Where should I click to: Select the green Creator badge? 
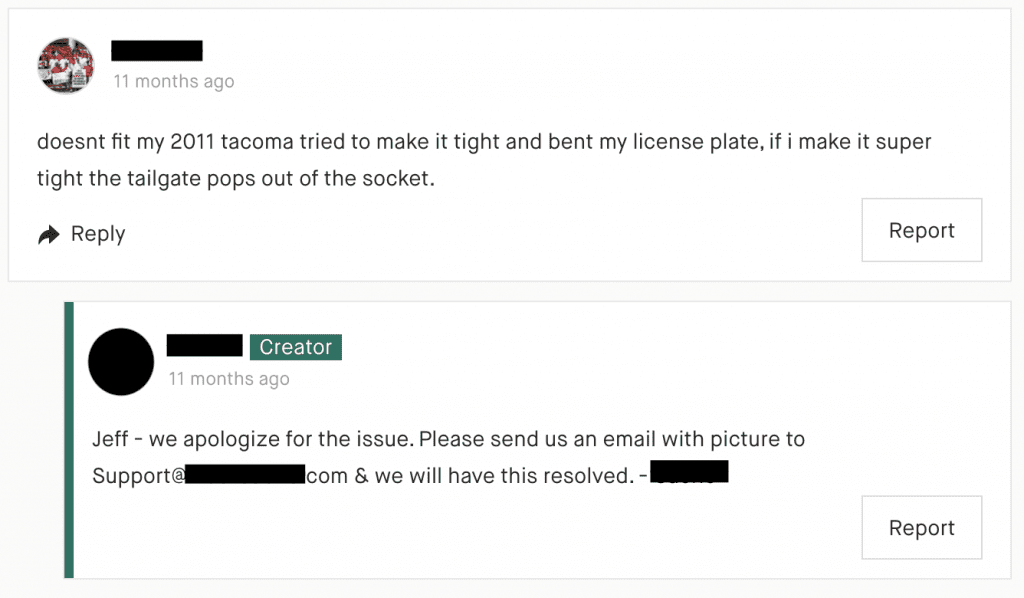point(295,346)
